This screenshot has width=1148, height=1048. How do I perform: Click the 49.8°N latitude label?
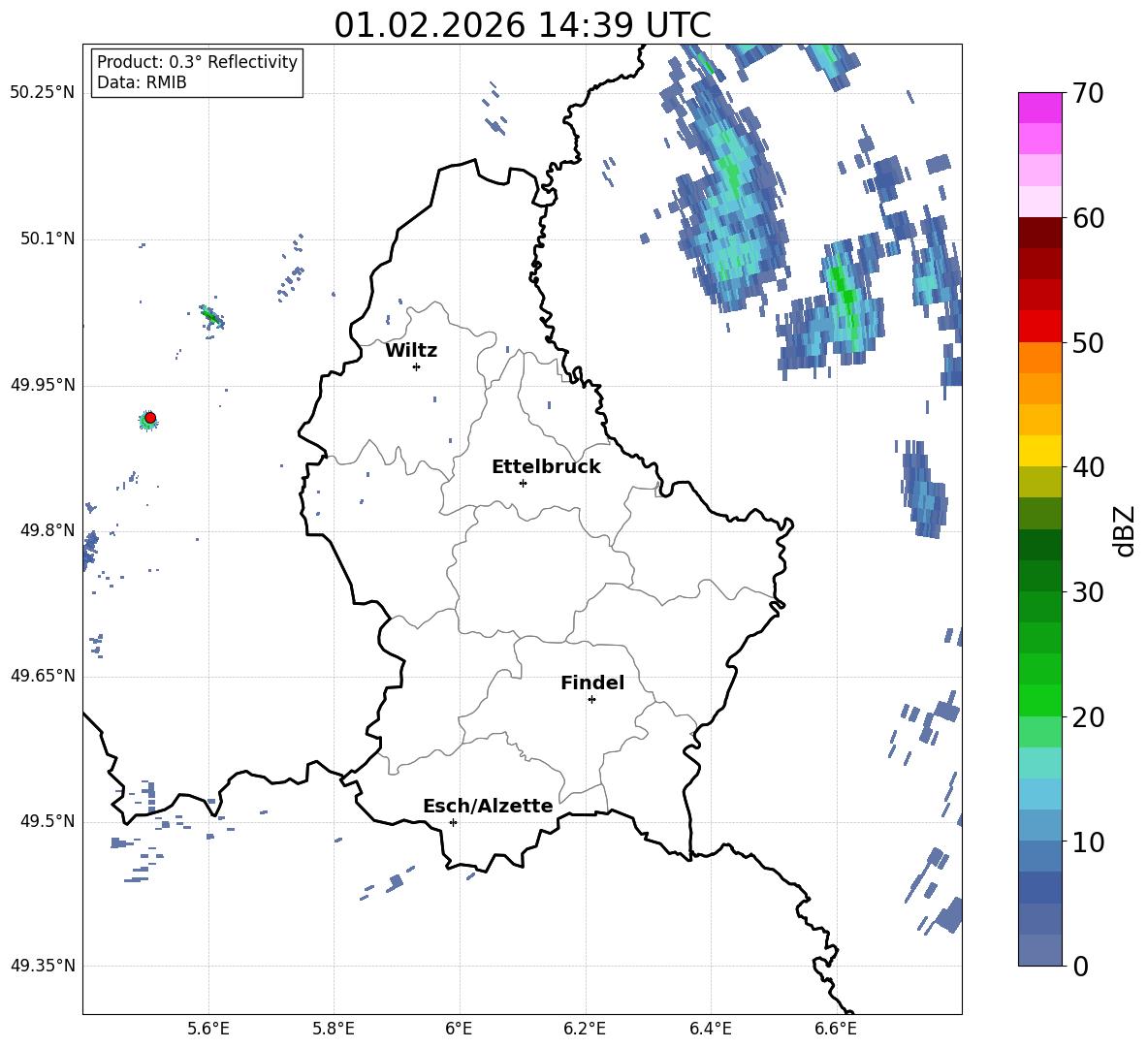pos(47,530)
